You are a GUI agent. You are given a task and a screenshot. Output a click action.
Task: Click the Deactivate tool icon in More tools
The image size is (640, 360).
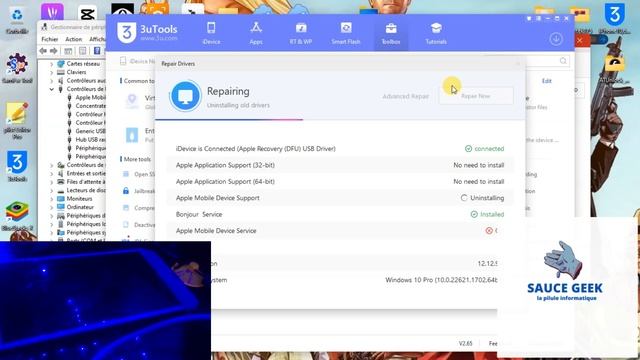(x=126, y=224)
